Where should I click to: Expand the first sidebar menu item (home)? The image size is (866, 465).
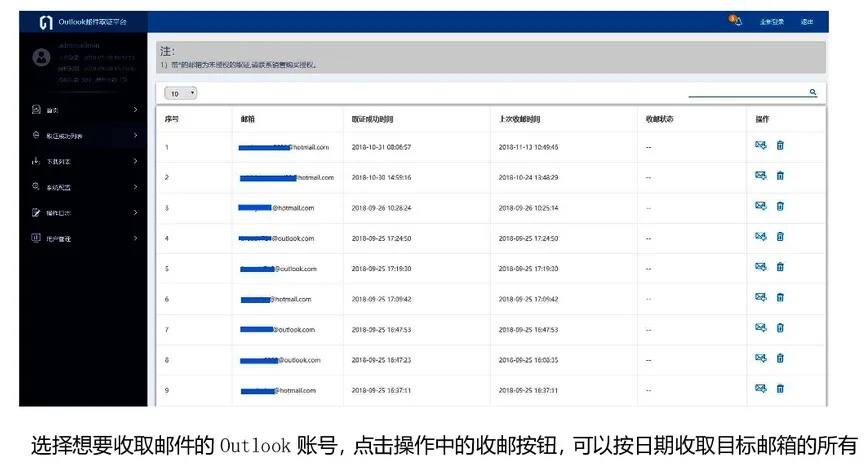click(x=84, y=109)
